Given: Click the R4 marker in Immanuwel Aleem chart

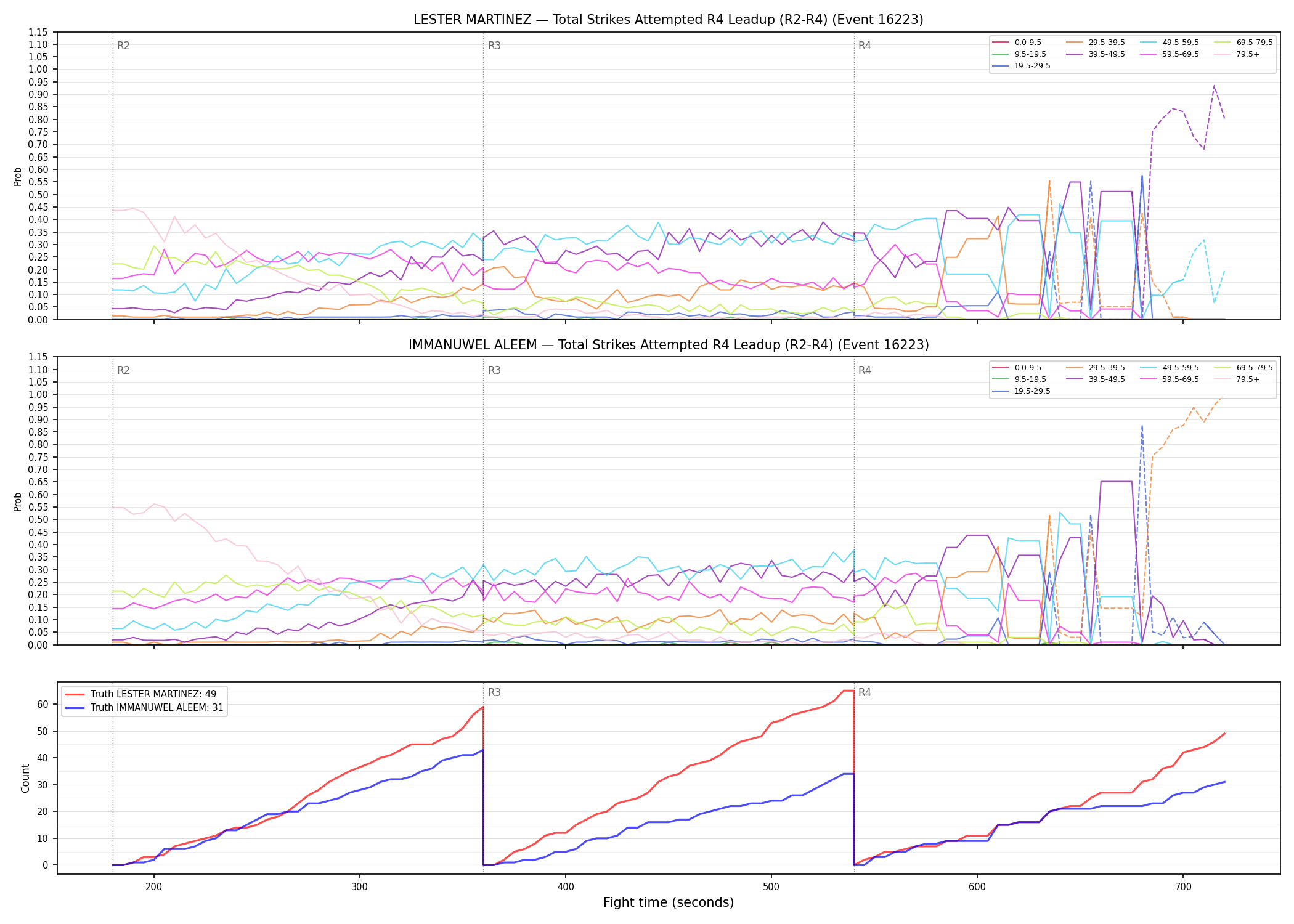Looking at the screenshot, I should point(865,370).
